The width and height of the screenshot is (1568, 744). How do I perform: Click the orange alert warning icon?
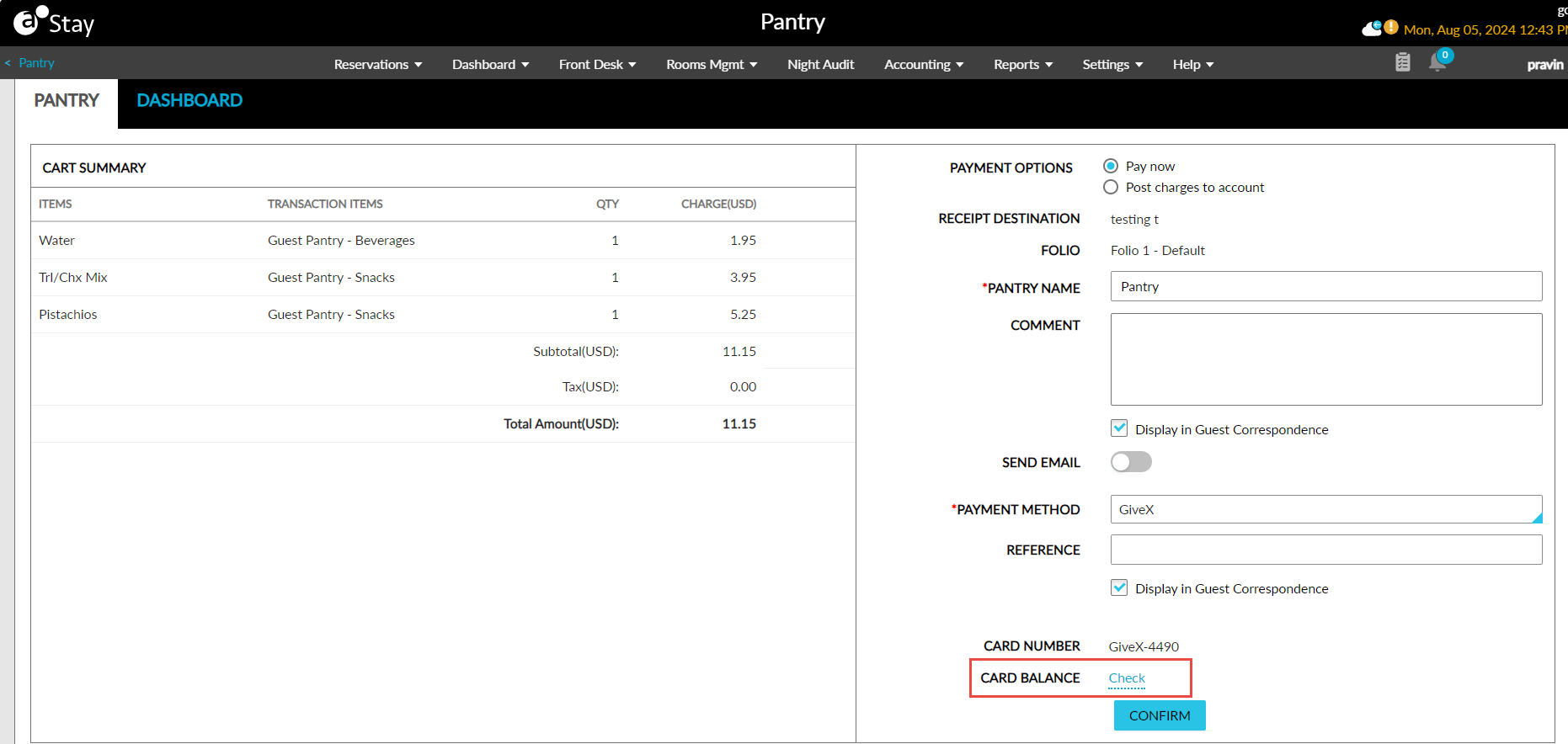[1391, 28]
